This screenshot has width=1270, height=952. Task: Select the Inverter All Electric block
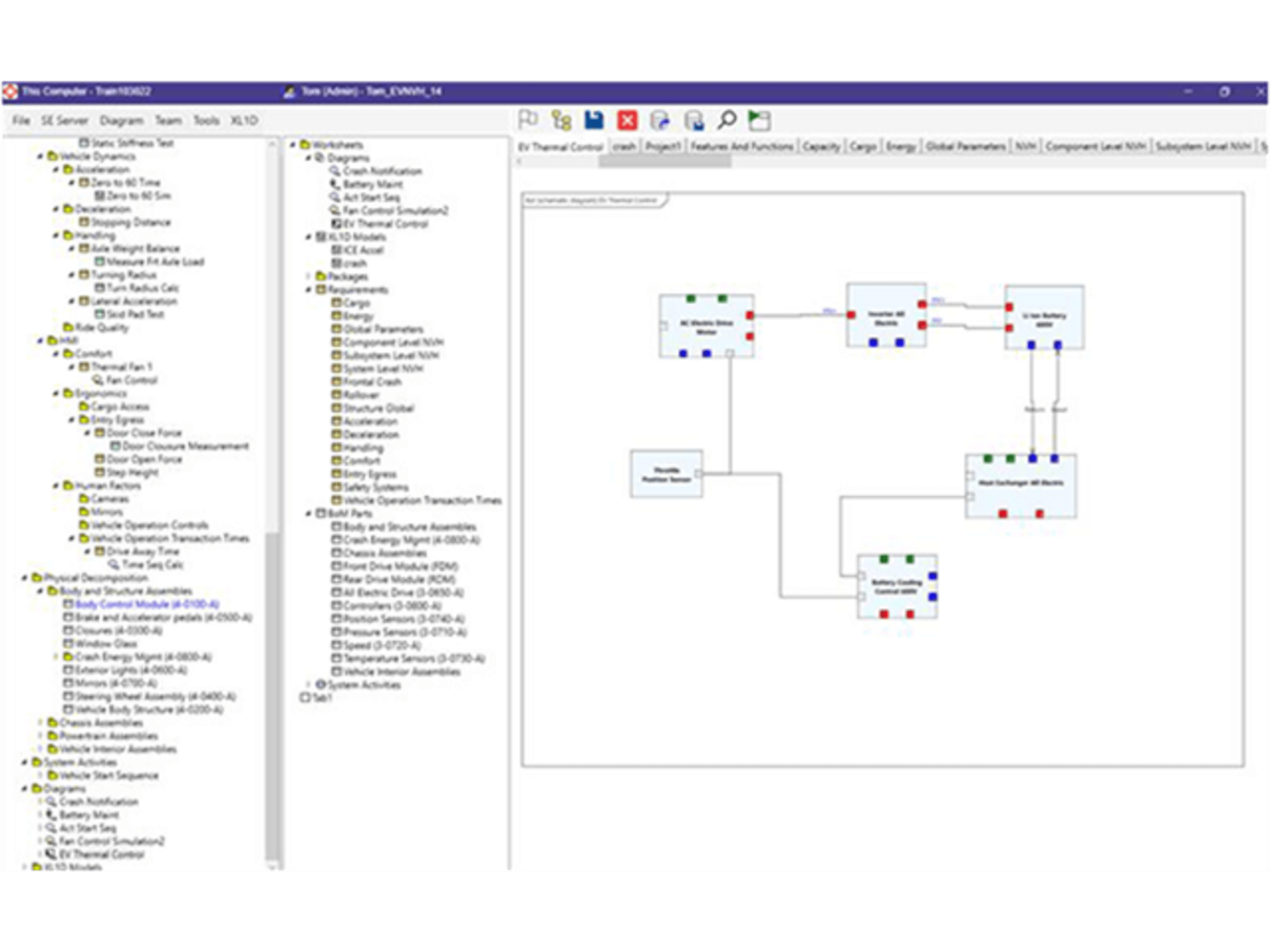click(x=886, y=315)
